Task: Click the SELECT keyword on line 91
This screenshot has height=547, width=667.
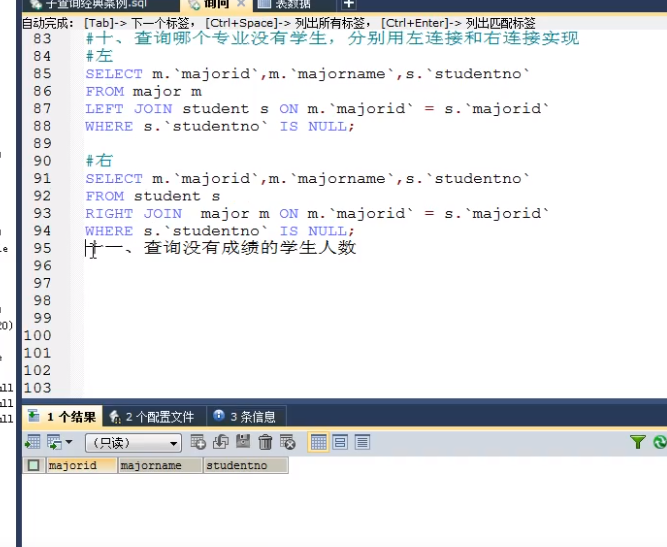Action: (x=114, y=179)
